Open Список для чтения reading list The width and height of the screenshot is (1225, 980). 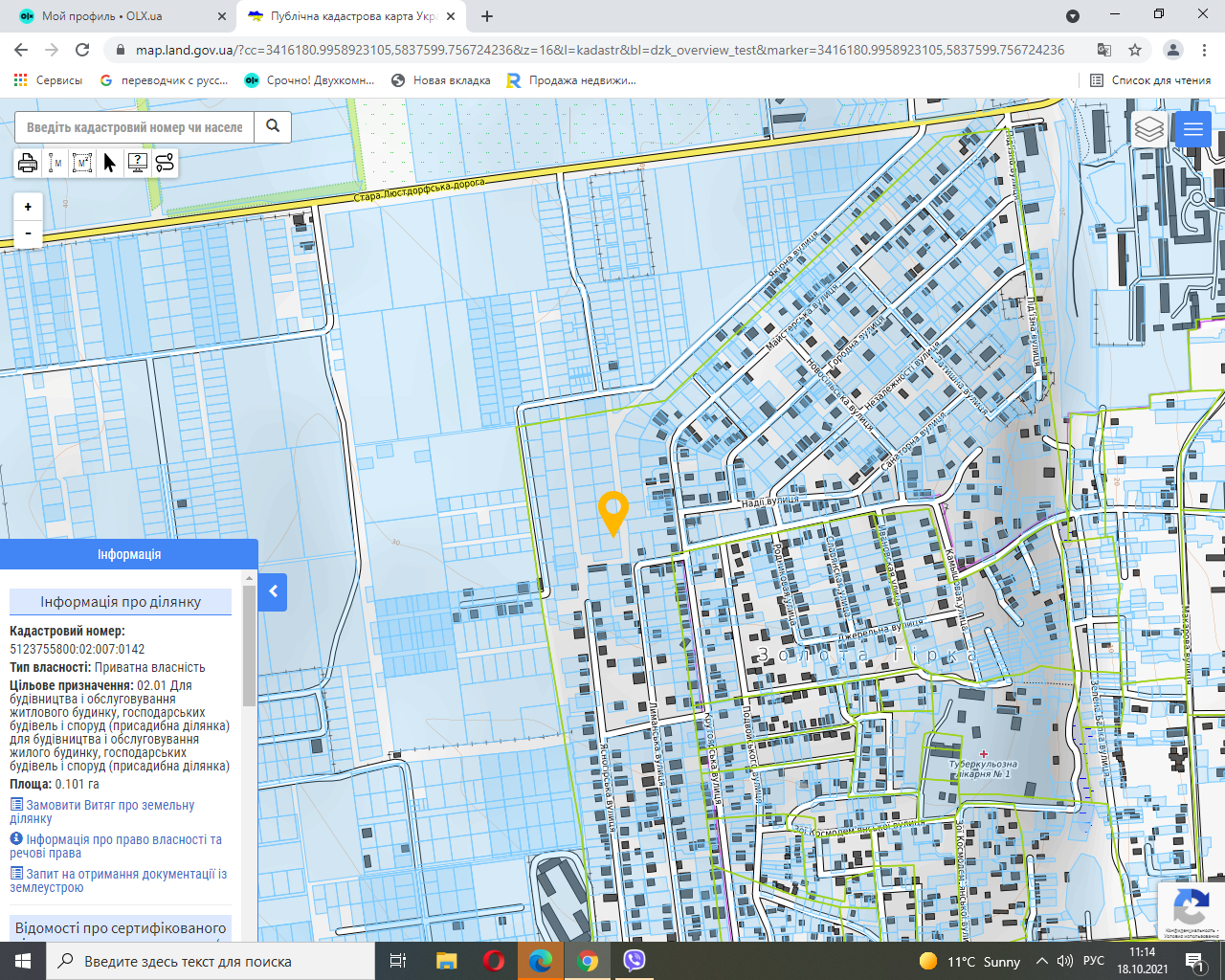[1150, 80]
